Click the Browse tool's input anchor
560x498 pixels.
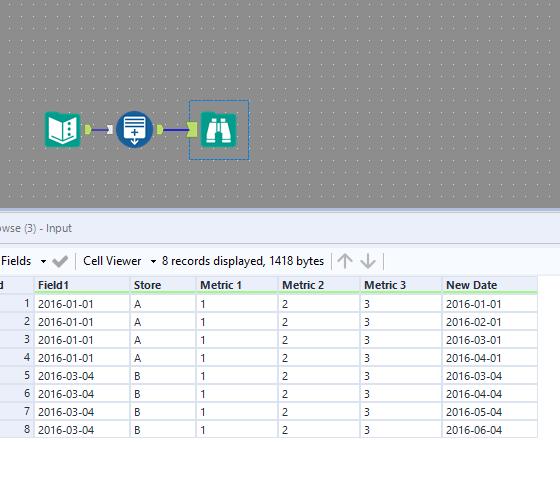coord(192,129)
